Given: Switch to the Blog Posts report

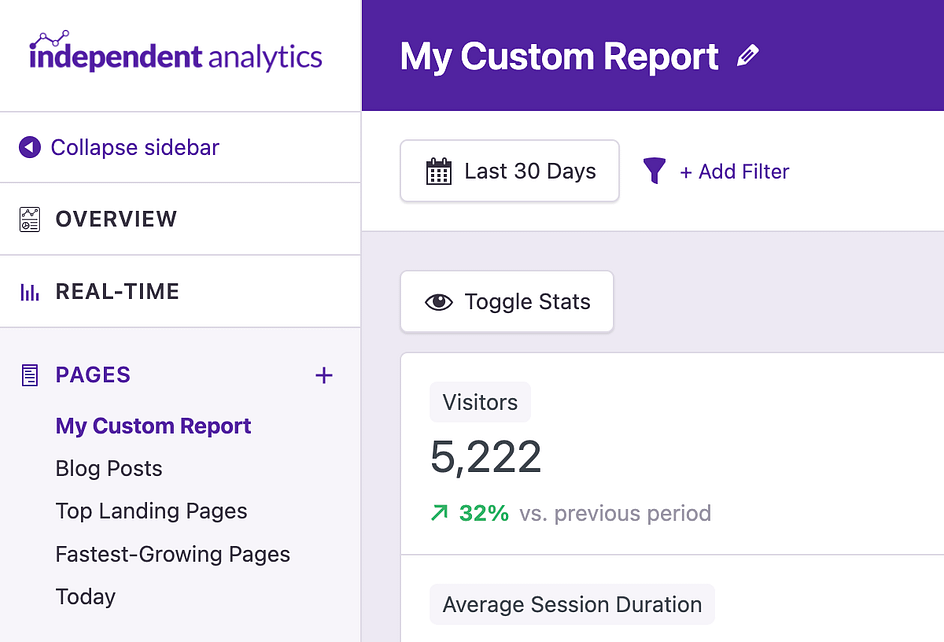Looking at the screenshot, I should (x=109, y=468).
